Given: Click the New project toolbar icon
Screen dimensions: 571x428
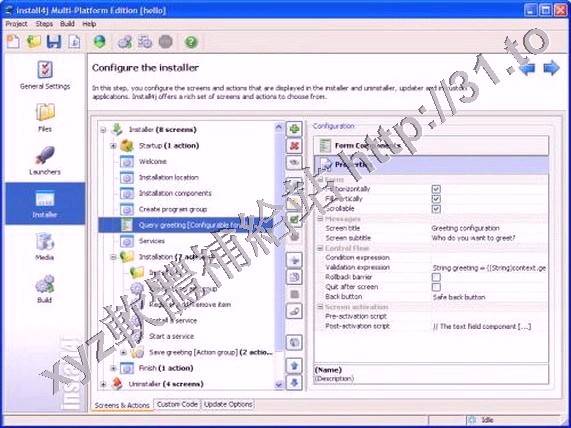Looking at the screenshot, I should (x=13, y=42).
